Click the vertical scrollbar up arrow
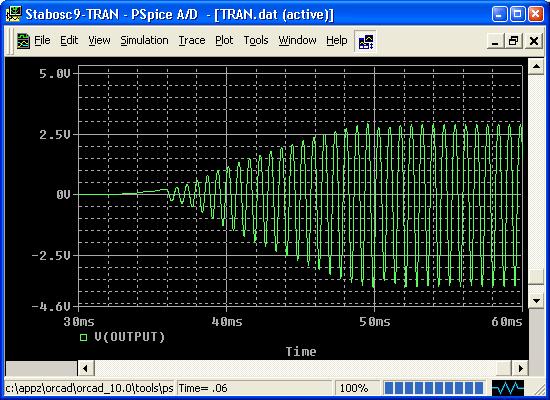Screen dimensions: 550x400 (536, 66)
